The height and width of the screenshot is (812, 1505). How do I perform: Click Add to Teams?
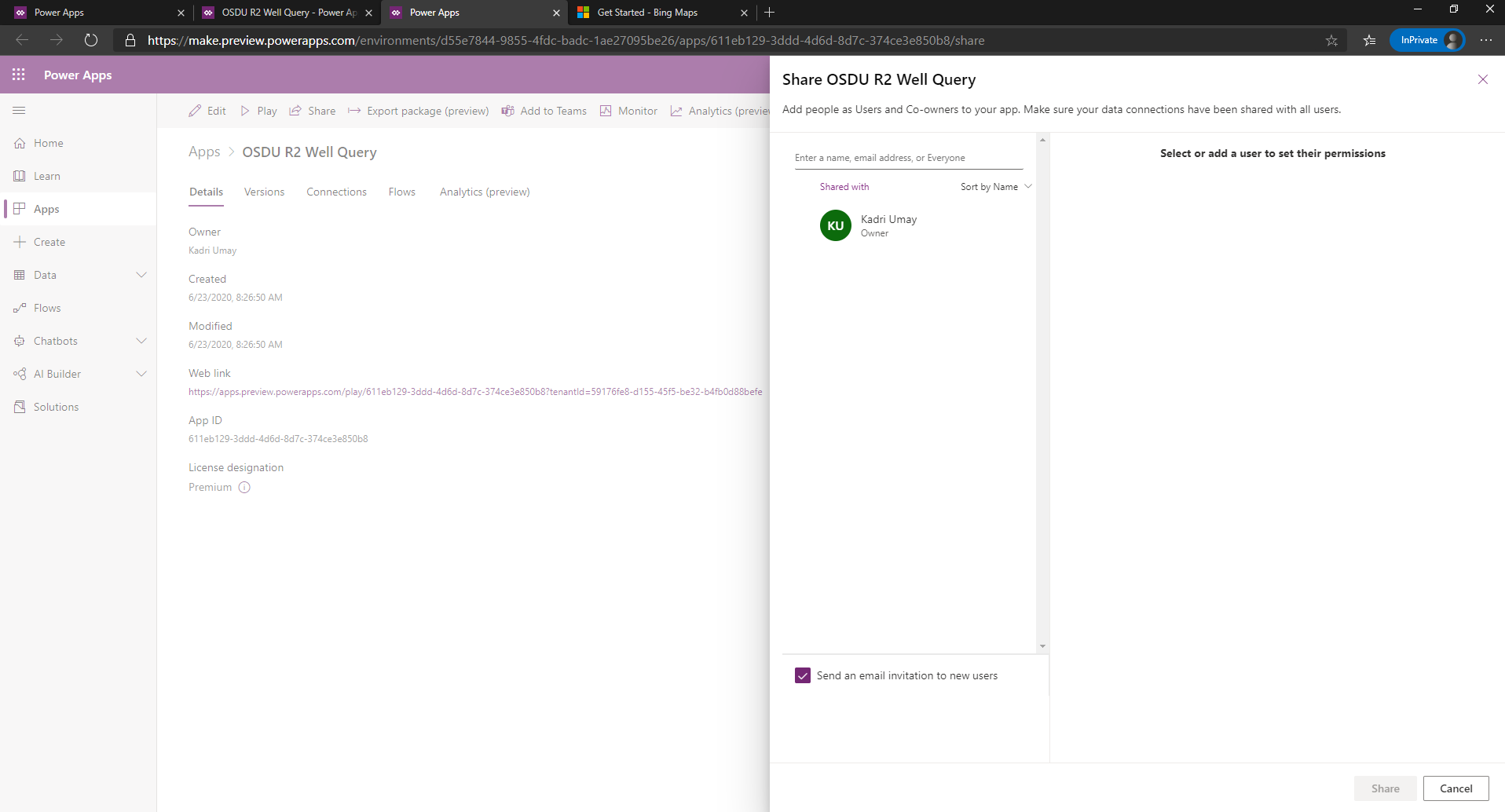[544, 111]
